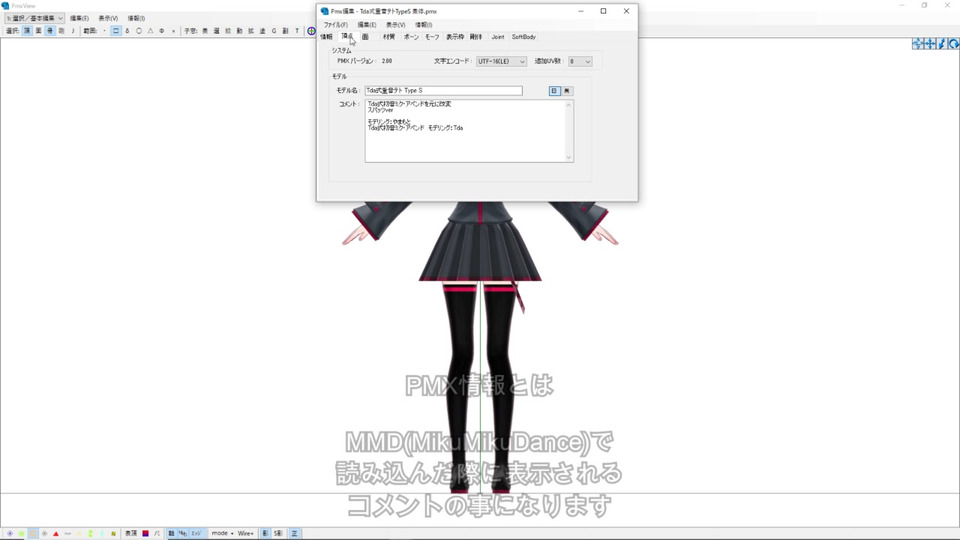Select Japanese (日) language toggle

coord(554,91)
